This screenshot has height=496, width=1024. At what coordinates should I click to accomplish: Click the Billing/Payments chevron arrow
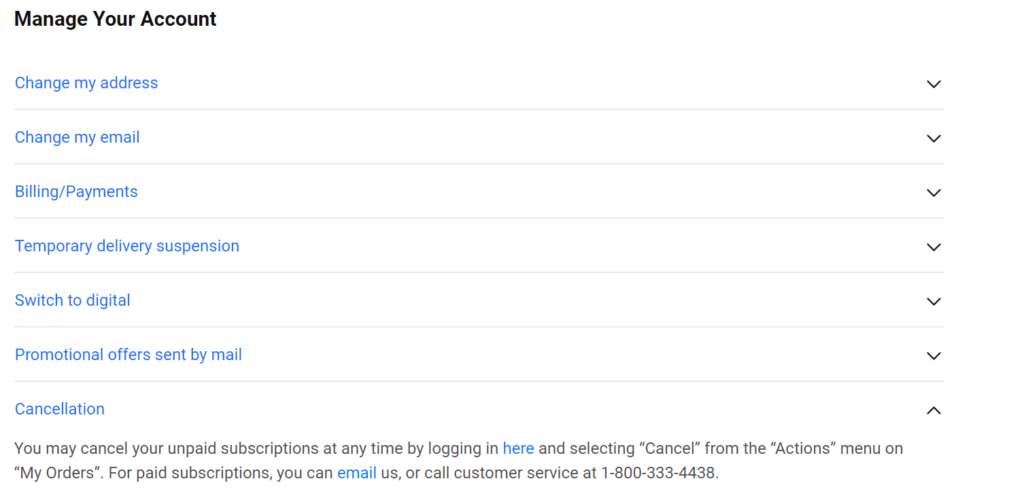[933, 192]
